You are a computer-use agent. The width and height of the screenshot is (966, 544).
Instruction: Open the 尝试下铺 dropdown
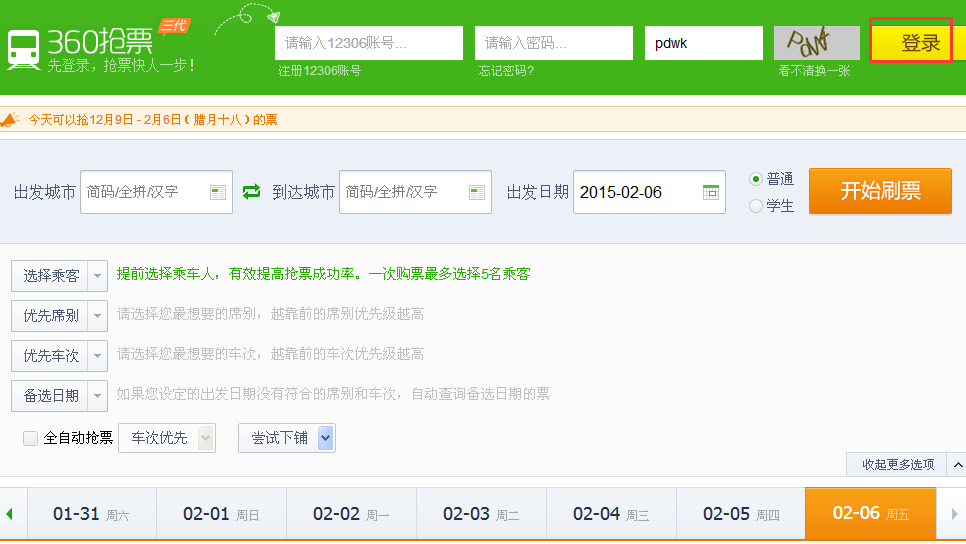(x=286, y=438)
